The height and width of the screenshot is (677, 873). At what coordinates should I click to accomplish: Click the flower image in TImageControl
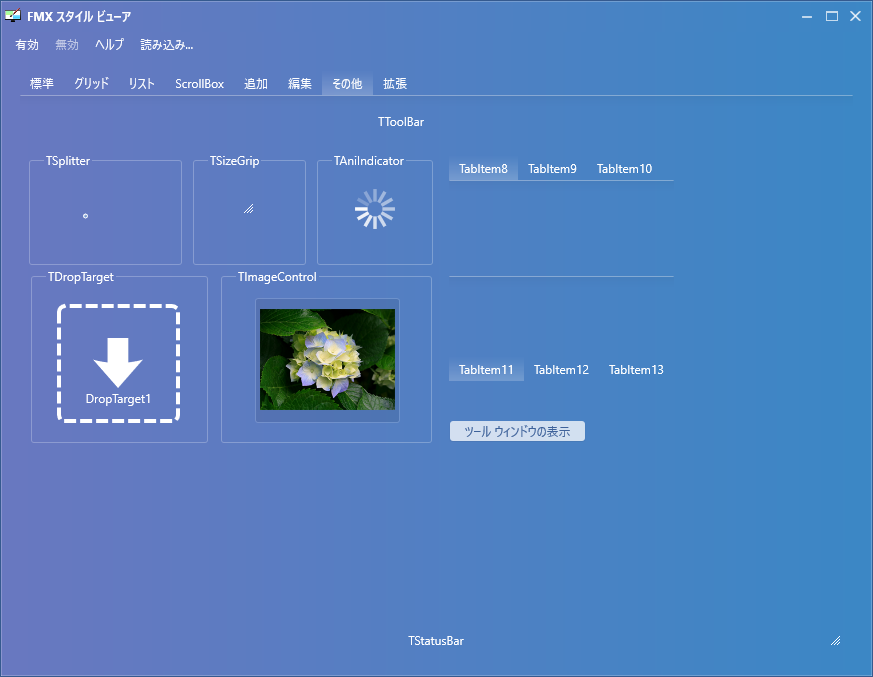tap(327, 360)
